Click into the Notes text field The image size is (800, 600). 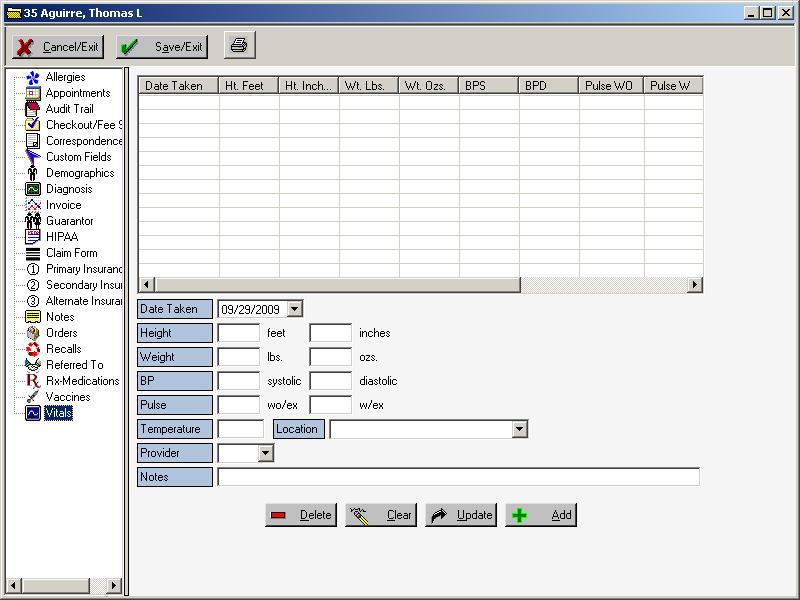coord(458,477)
